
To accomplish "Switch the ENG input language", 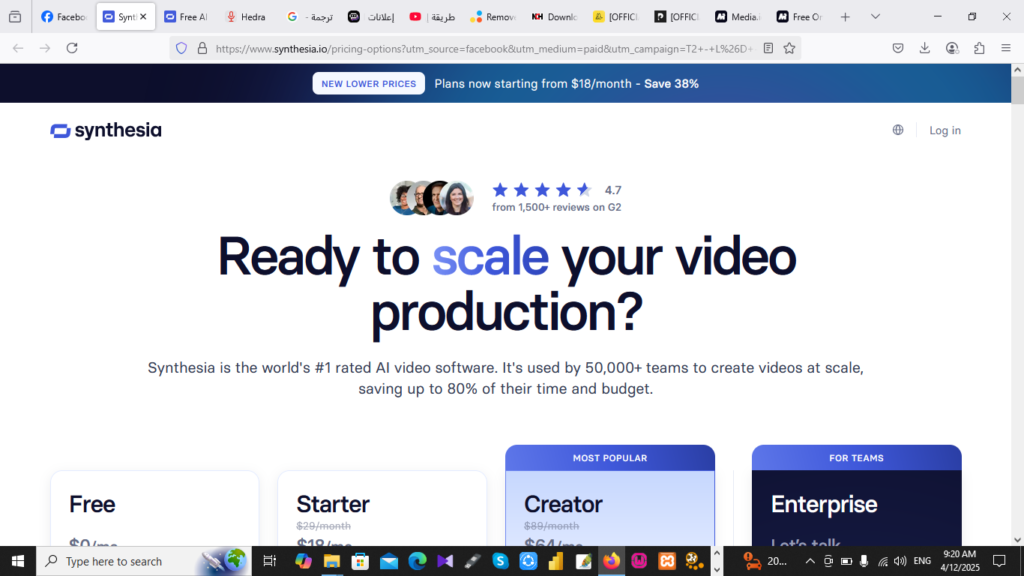I will 922,561.
